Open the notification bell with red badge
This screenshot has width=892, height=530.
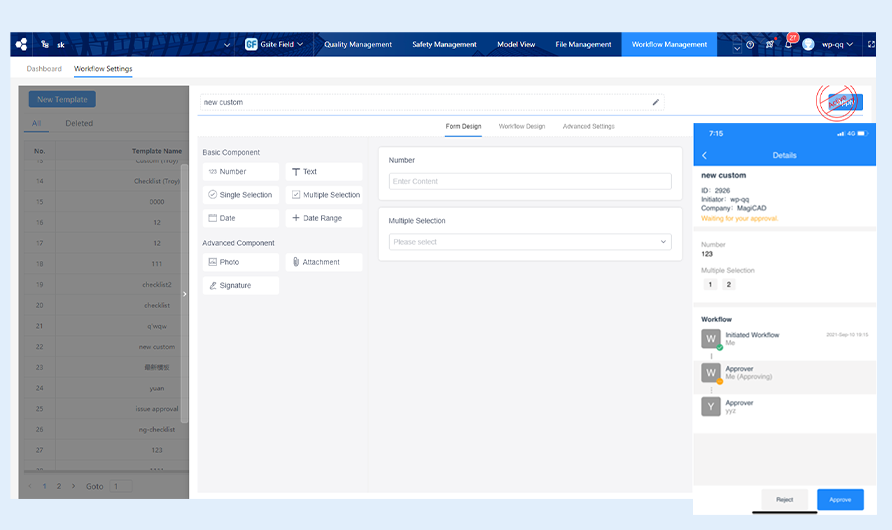(x=789, y=44)
